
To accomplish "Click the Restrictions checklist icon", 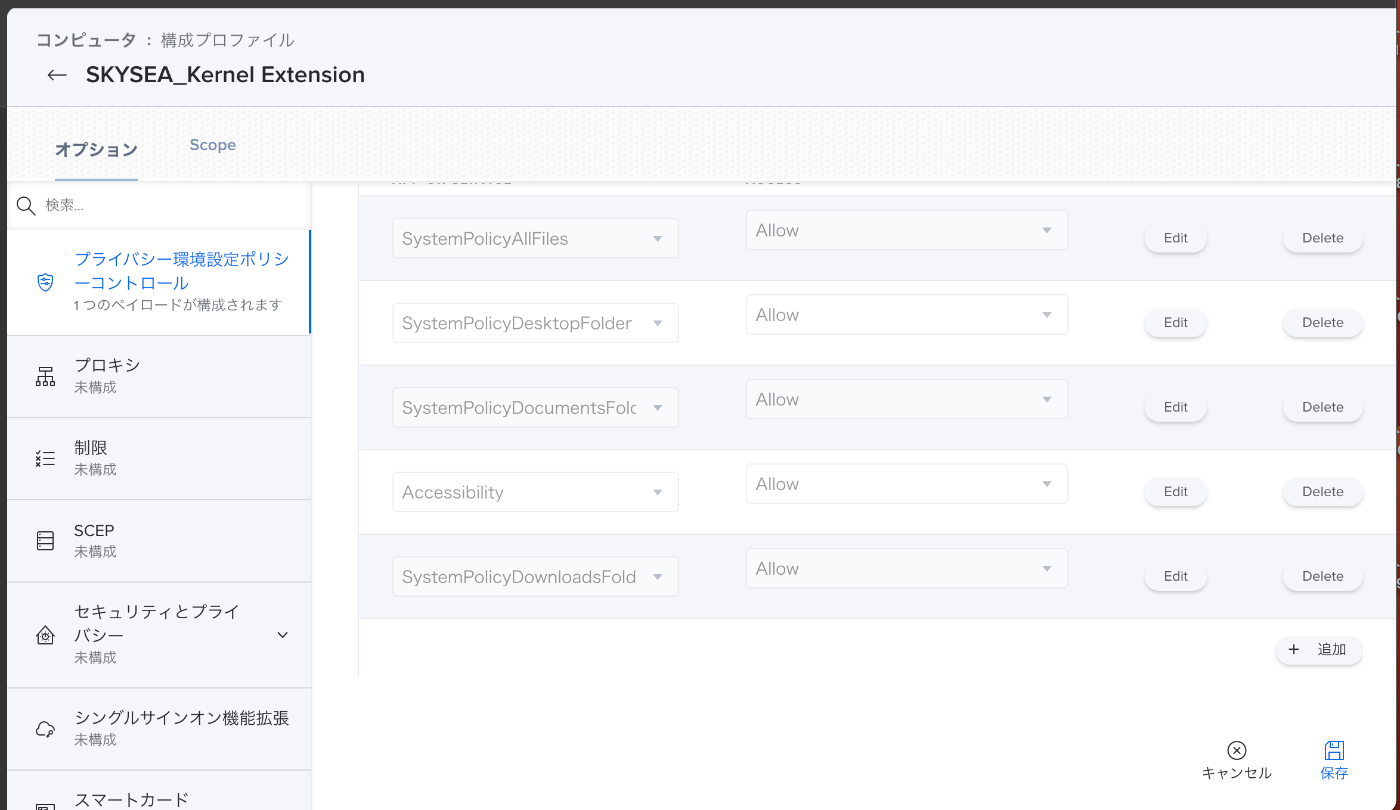I will coord(45,458).
